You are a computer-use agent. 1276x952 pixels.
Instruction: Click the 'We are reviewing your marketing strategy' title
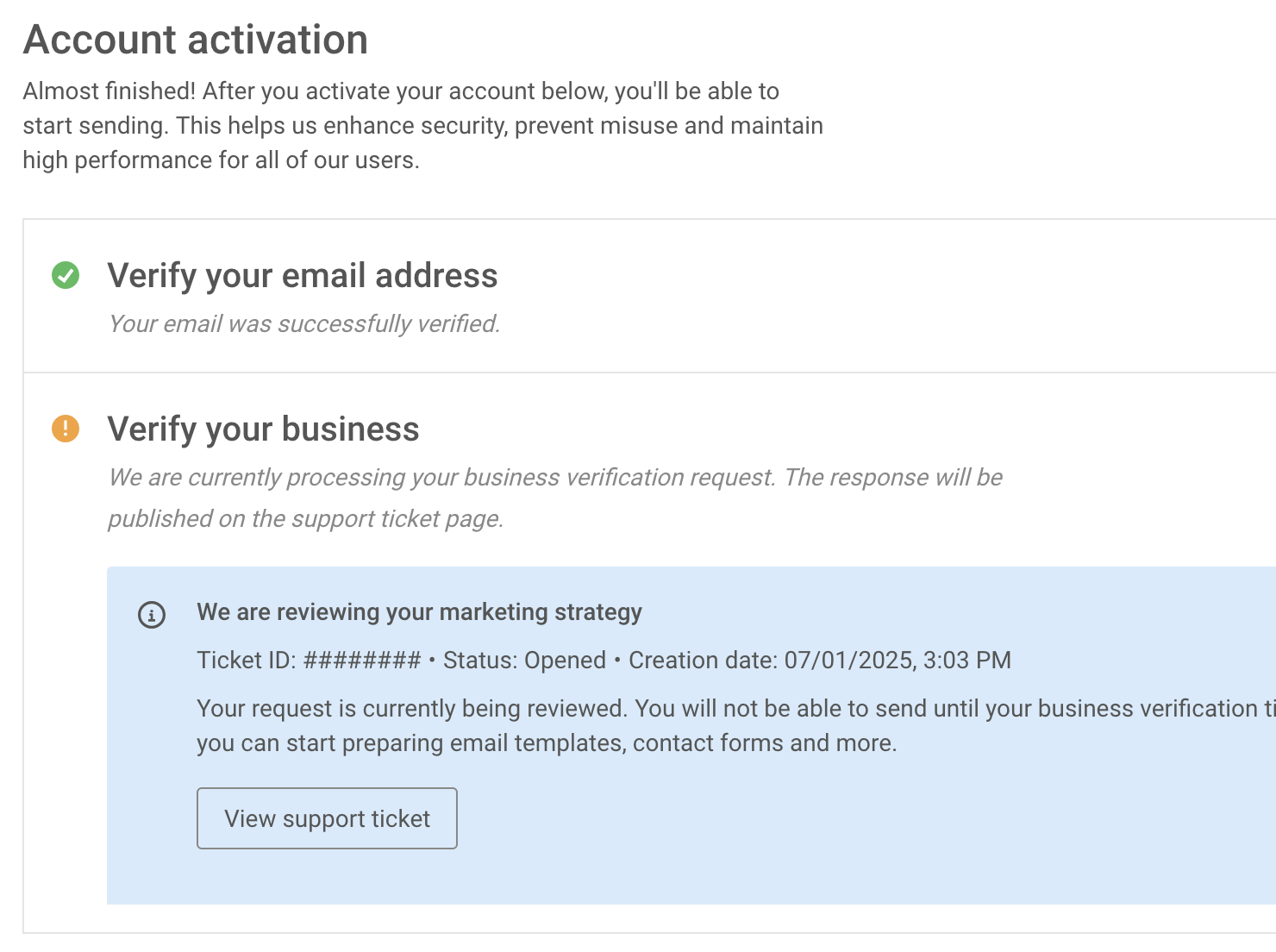coord(420,612)
